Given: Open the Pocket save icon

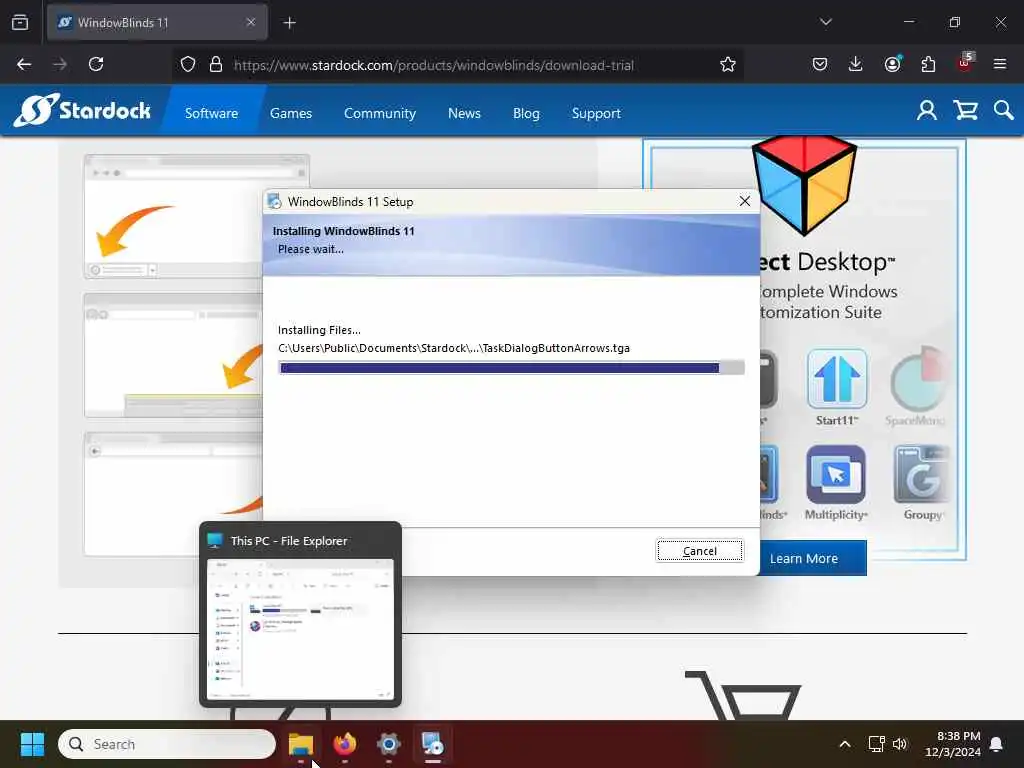Looking at the screenshot, I should [820, 64].
